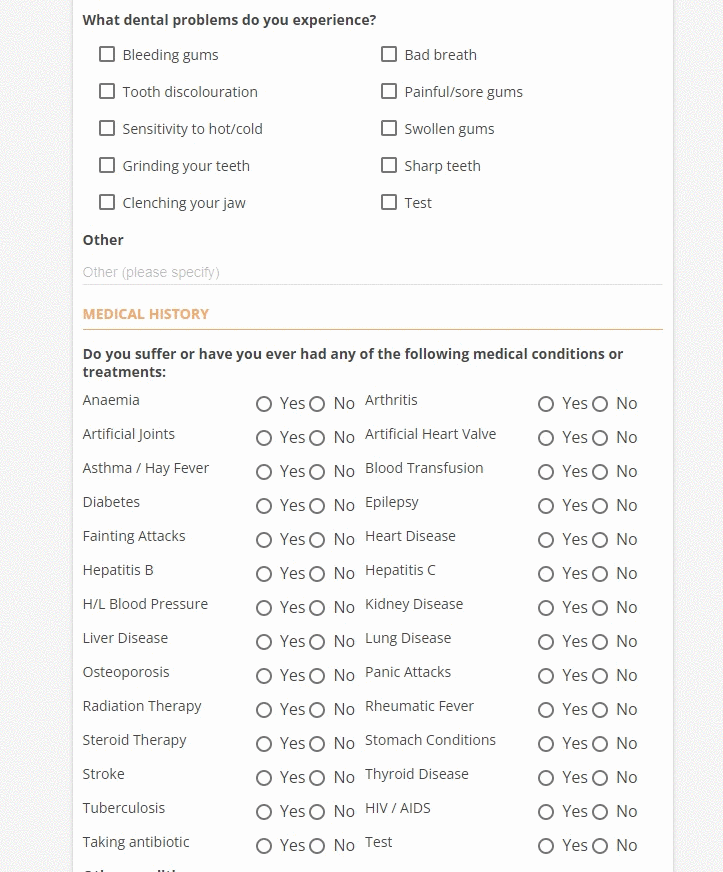Select Yes for Artificial Heart Valve

pos(546,438)
